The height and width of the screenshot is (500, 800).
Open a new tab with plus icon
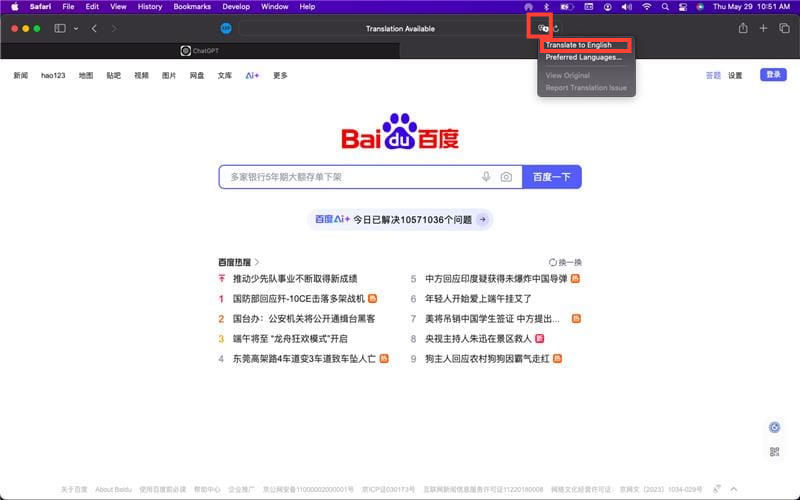764,28
